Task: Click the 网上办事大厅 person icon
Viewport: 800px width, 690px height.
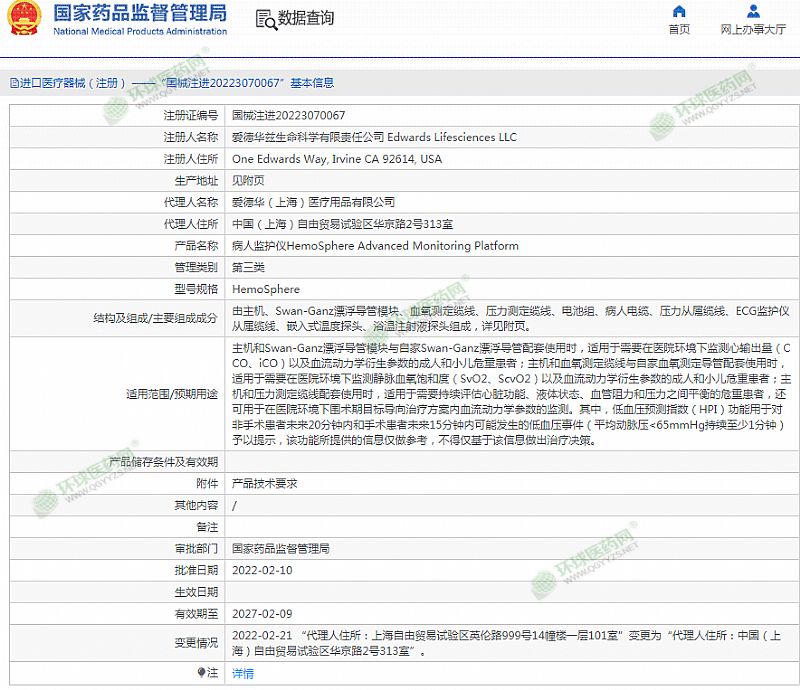Action: point(752,12)
